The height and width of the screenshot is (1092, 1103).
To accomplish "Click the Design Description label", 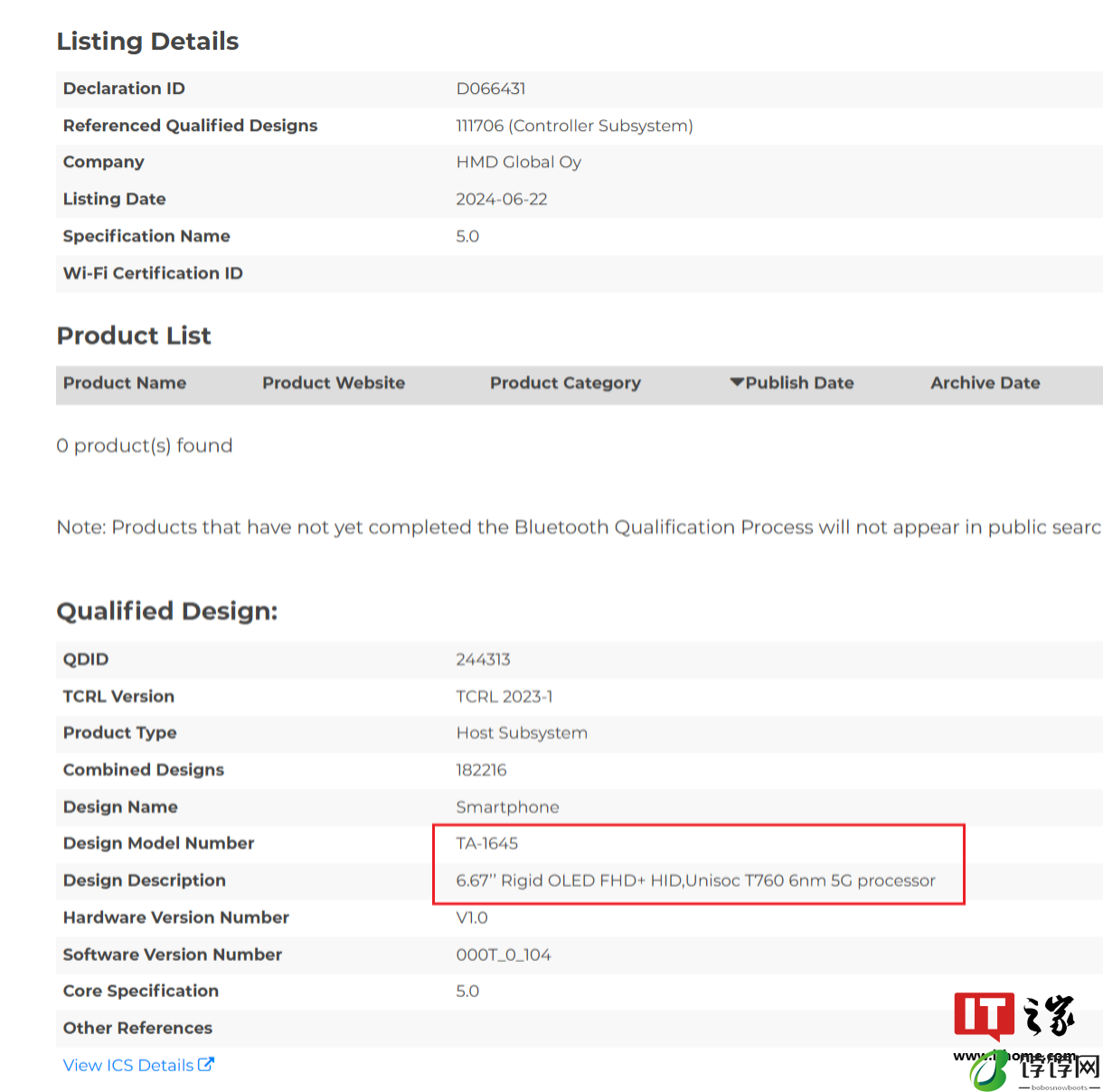I will click(144, 880).
